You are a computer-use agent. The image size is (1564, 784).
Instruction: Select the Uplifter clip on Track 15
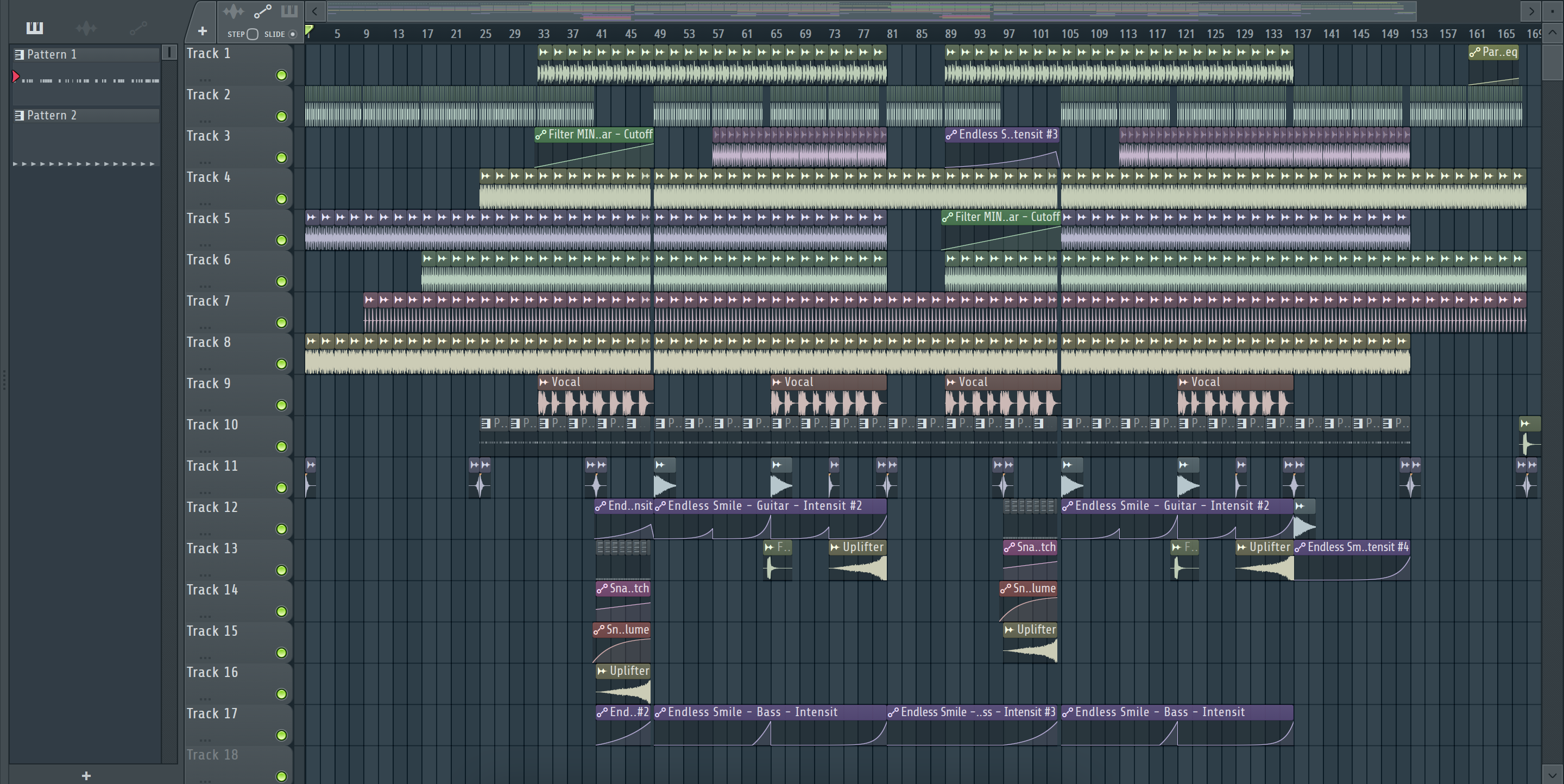pyautogui.click(x=1030, y=642)
